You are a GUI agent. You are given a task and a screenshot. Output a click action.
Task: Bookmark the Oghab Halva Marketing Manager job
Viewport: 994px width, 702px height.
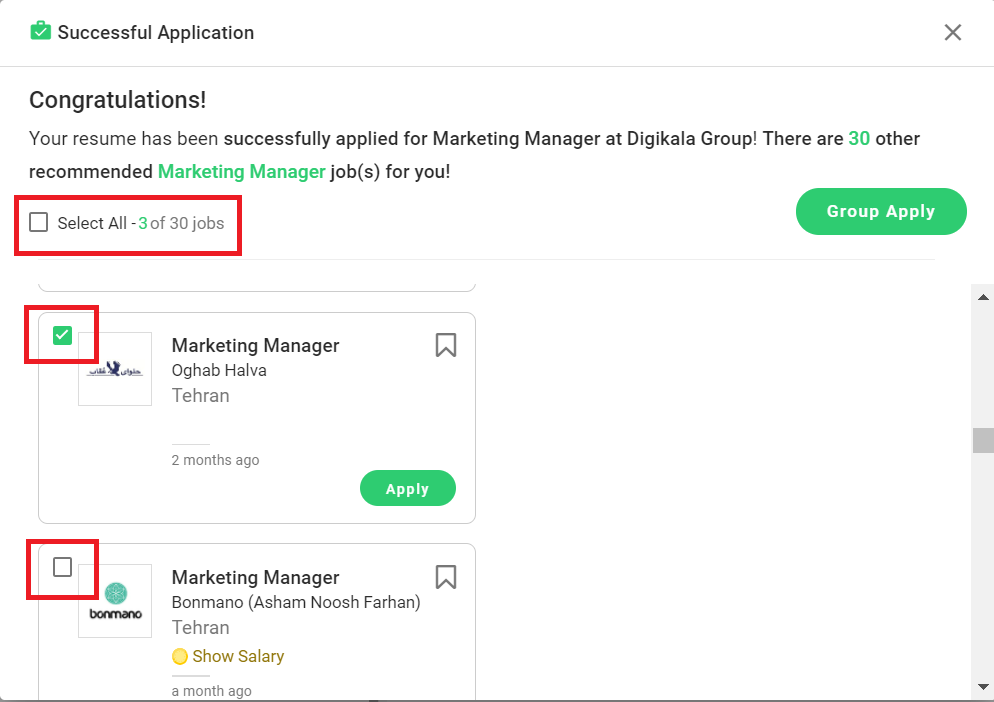[446, 345]
